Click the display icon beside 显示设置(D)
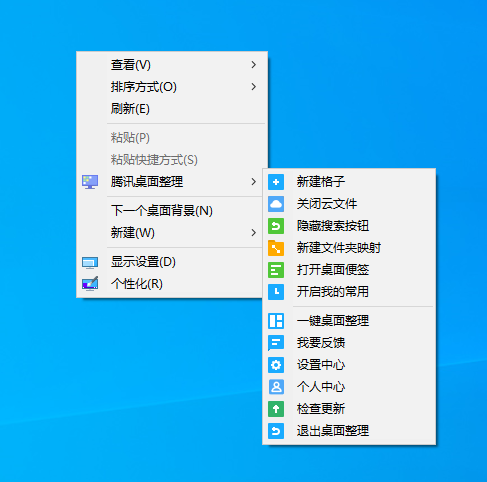This screenshot has height=482, width=487. [x=90, y=262]
